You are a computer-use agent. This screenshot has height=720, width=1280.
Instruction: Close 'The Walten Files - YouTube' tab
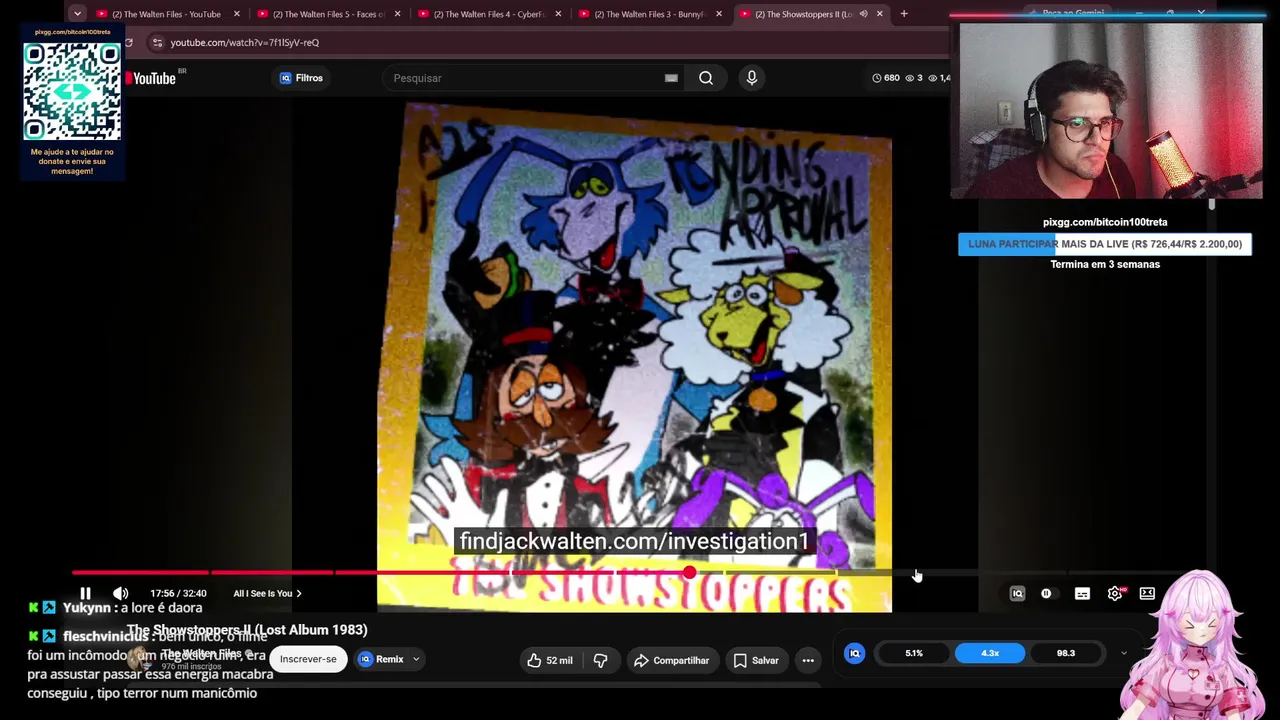click(237, 14)
